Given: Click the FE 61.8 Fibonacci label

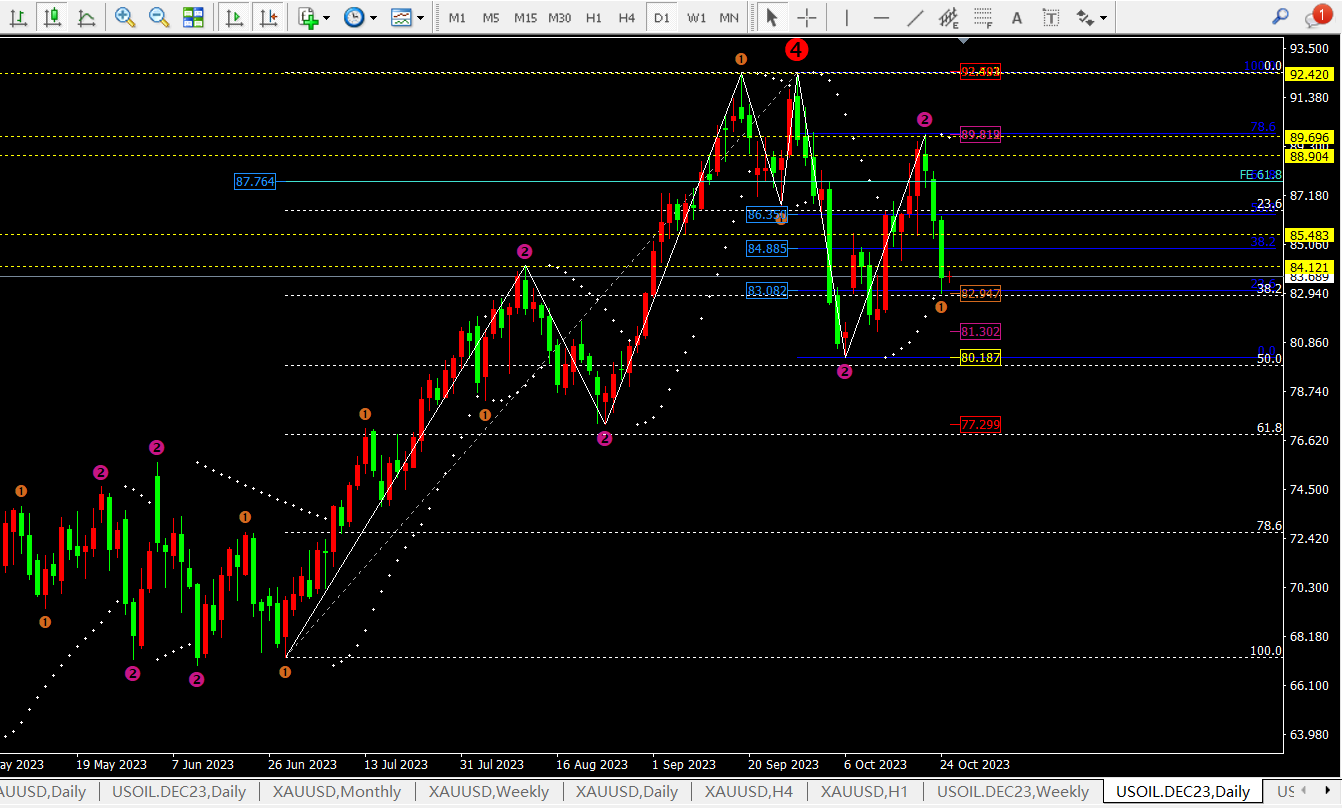Looking at the screenshot, I should point(1260,175).
